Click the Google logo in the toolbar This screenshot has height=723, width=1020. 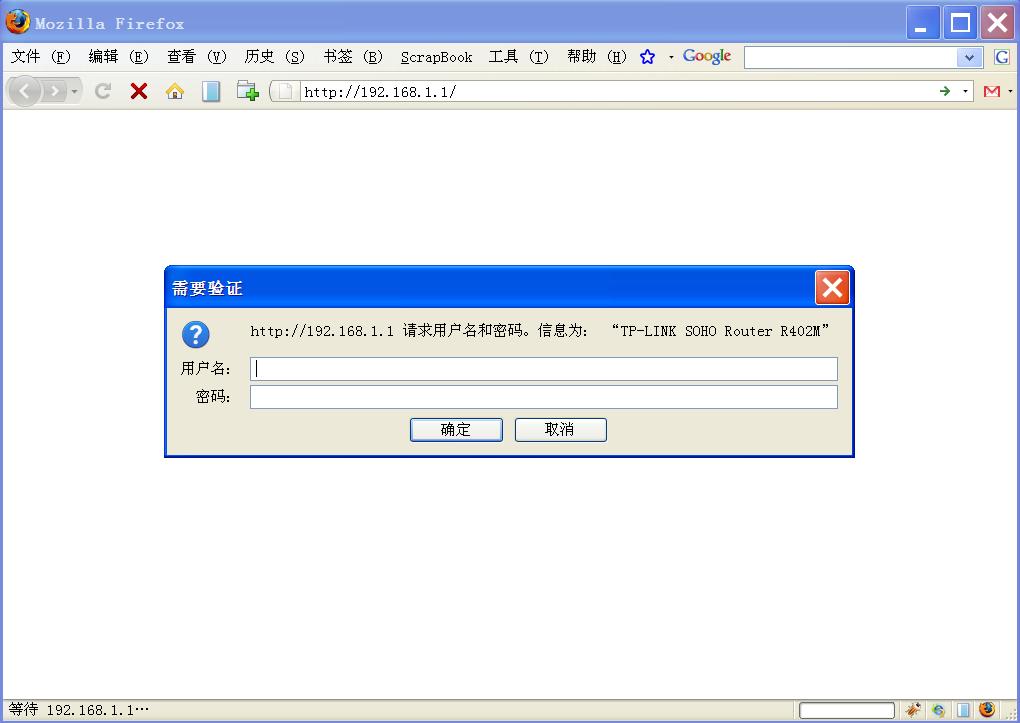click(x=707, y=57)
